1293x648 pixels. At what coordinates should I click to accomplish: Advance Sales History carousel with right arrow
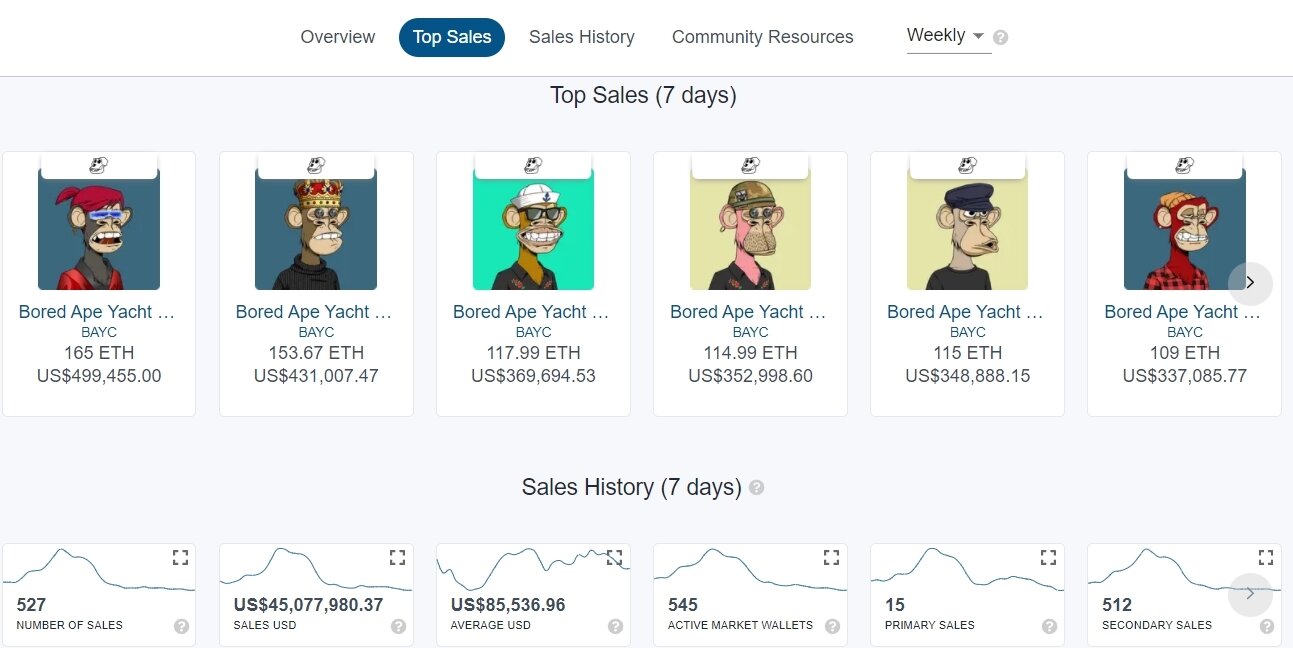tap(1250, 594)
